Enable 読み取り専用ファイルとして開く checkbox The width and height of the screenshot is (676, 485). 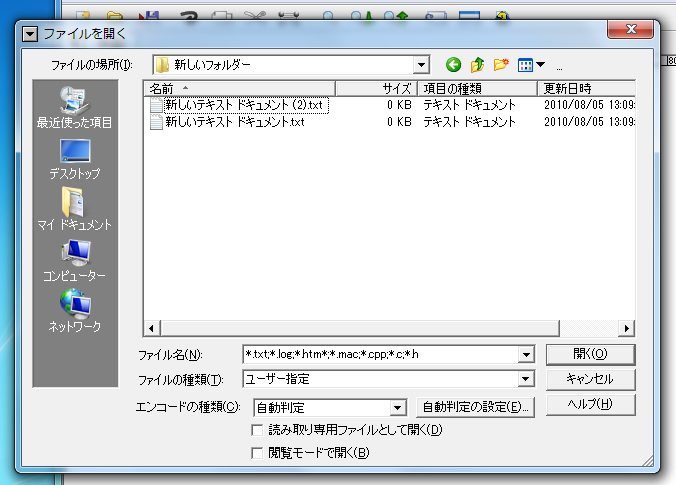pos(259,430)
